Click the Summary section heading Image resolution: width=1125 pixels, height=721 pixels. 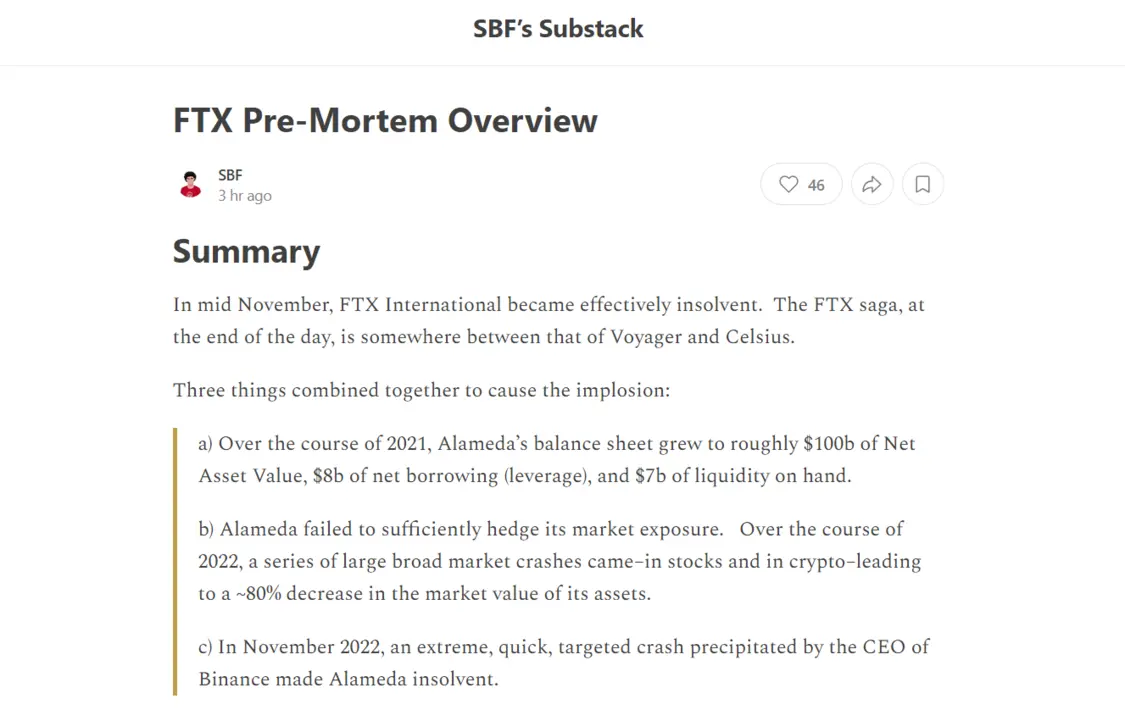[x=246, y=252]
